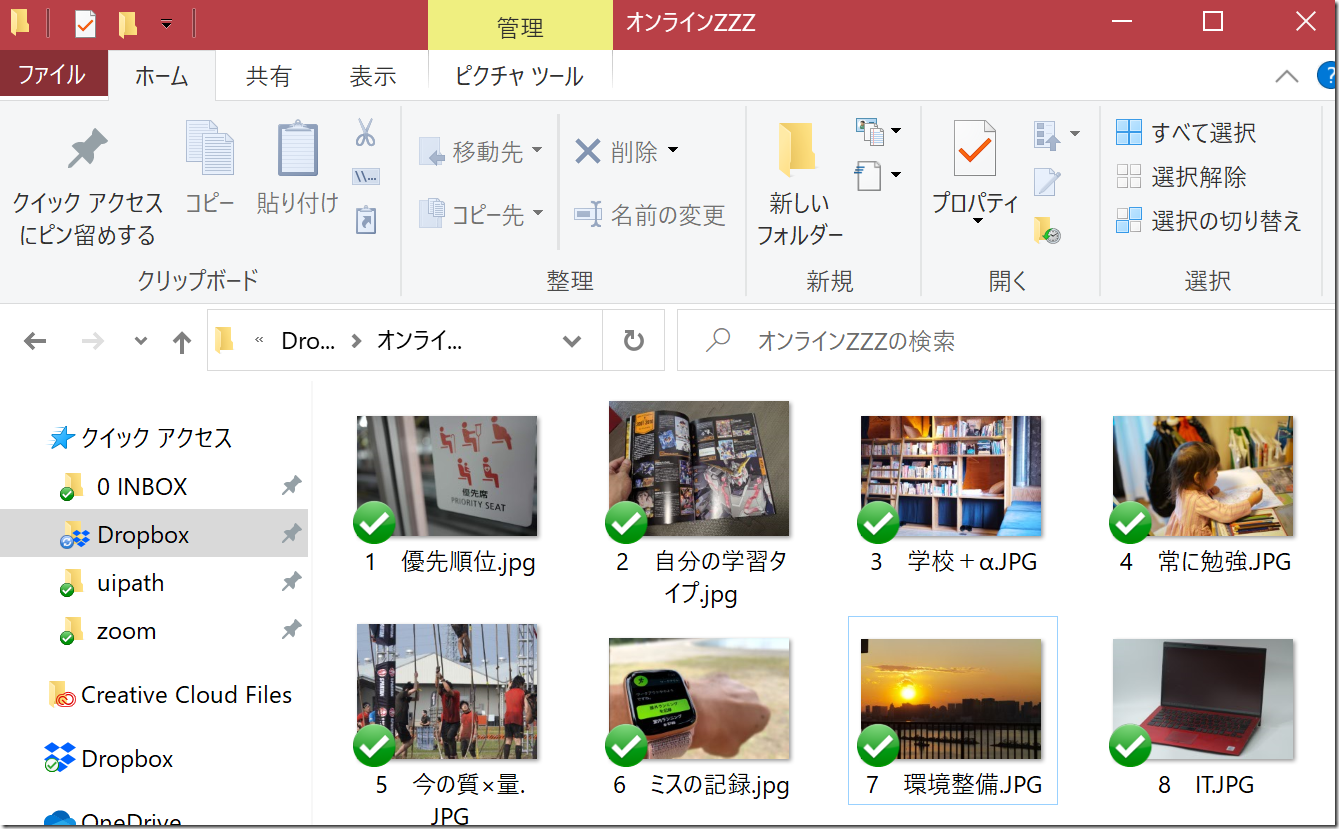Viewport: 1339px width, 829px height.
Task: Unpin 0 INBOX via its pin icon
Action: click(x=291, y=486)
